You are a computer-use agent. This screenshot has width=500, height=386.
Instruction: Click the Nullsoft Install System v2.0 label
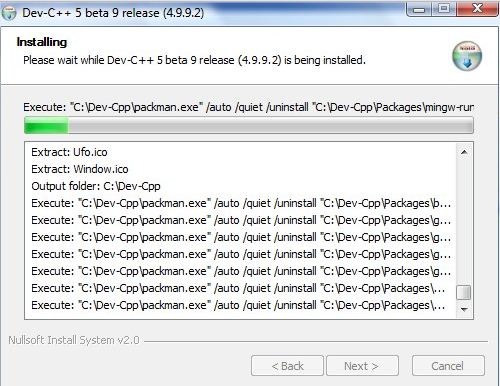coord(74,340)
